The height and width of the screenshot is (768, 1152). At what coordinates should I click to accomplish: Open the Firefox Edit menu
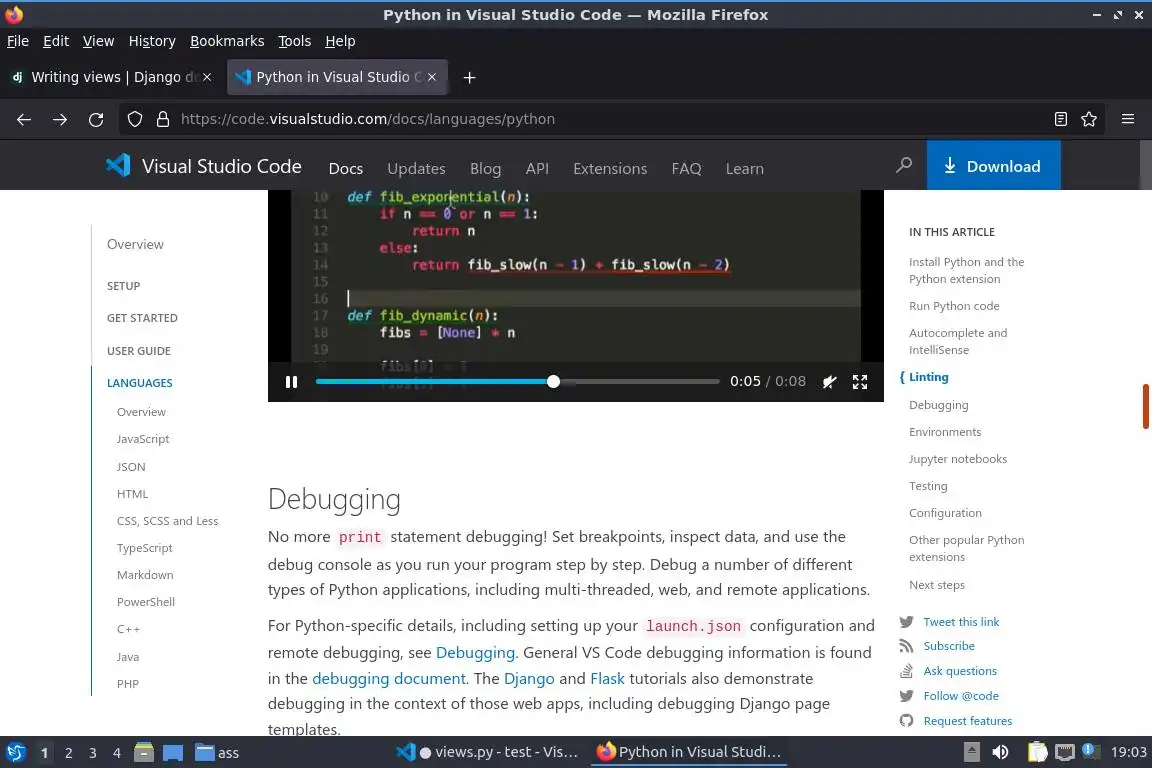[x=56, y=41]
